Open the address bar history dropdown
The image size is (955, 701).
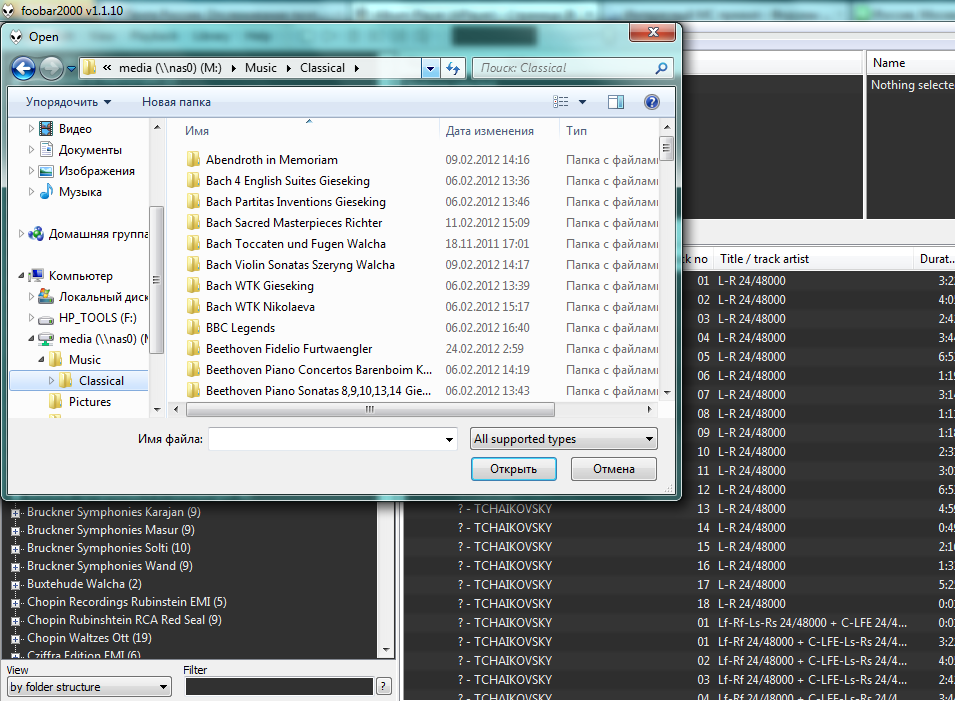pos(431,68)
